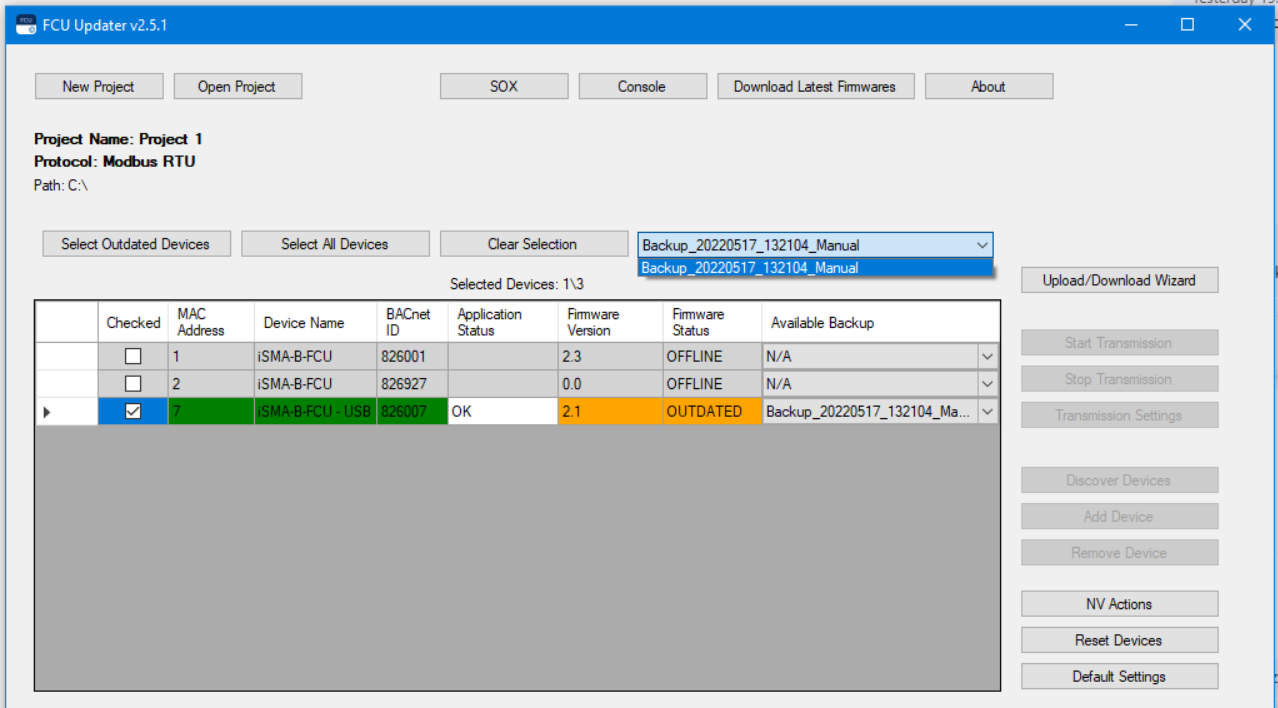Open the Available Backup dropdown for iSMA-B-FCU - USB
Image resolution: width=1278 pixels, height=708 pixels.
click(x=986, y=411)
